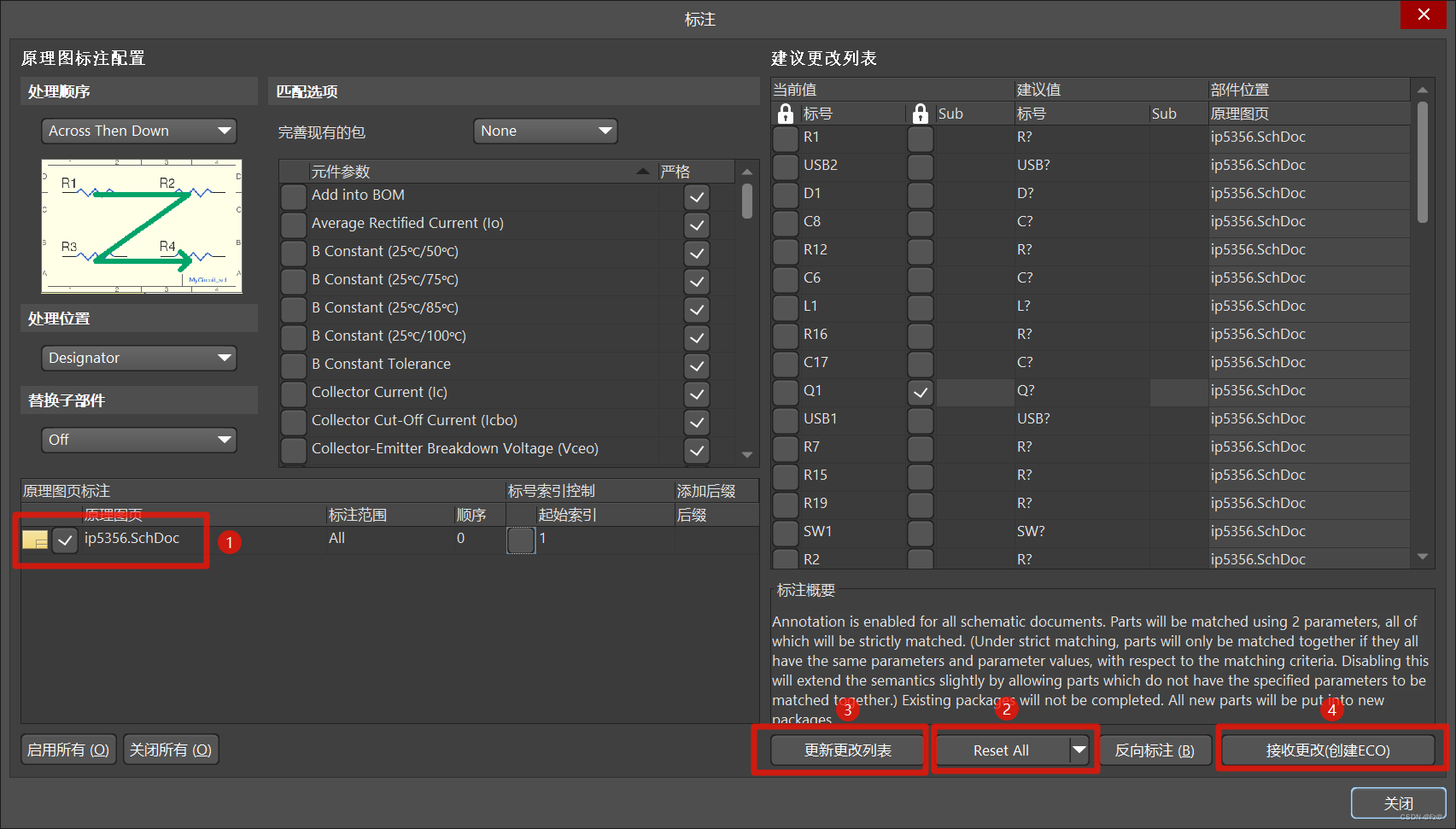Click down arrow of proposed change list scrollbar
The width and height of the screenshot is (1456, 829).
coord(1422,557)
